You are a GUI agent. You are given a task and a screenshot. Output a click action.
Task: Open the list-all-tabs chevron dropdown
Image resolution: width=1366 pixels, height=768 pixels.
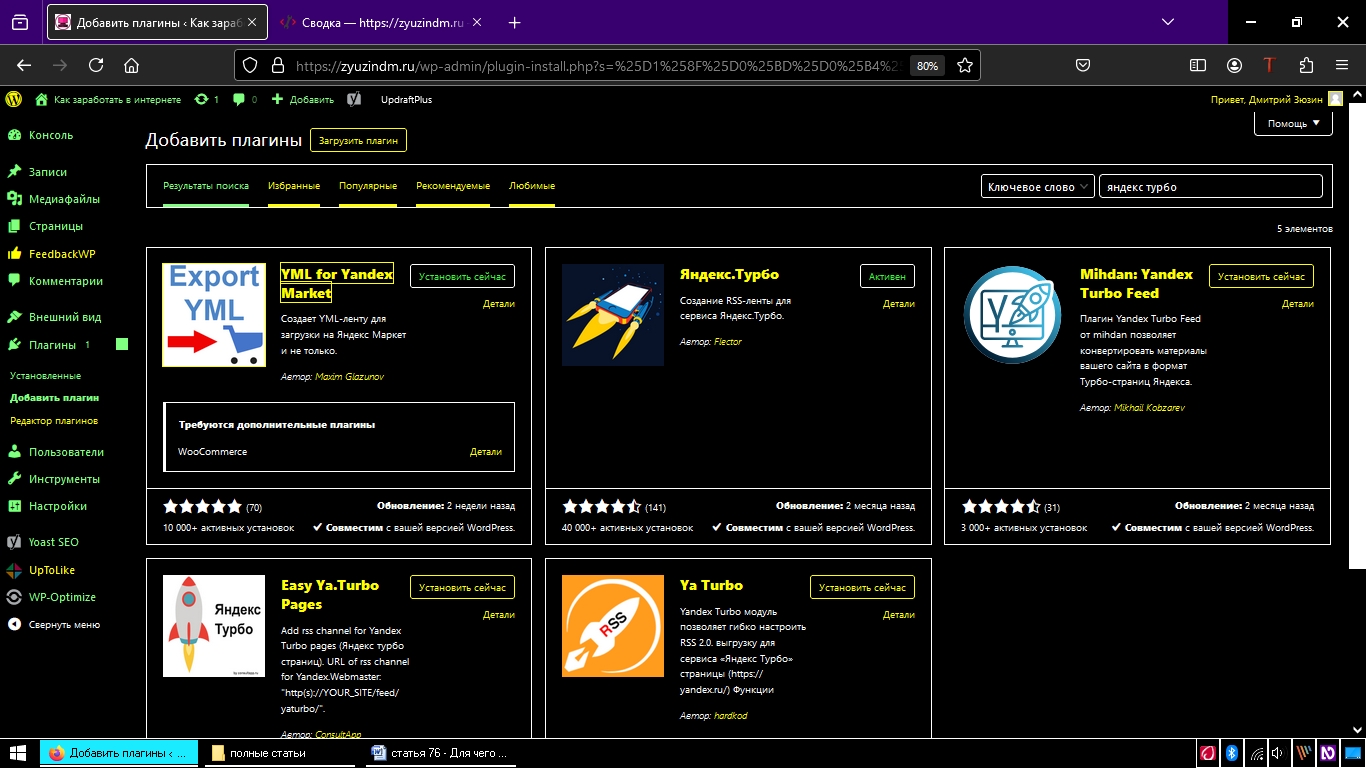pyautogui.click(x=1168, y=22)
